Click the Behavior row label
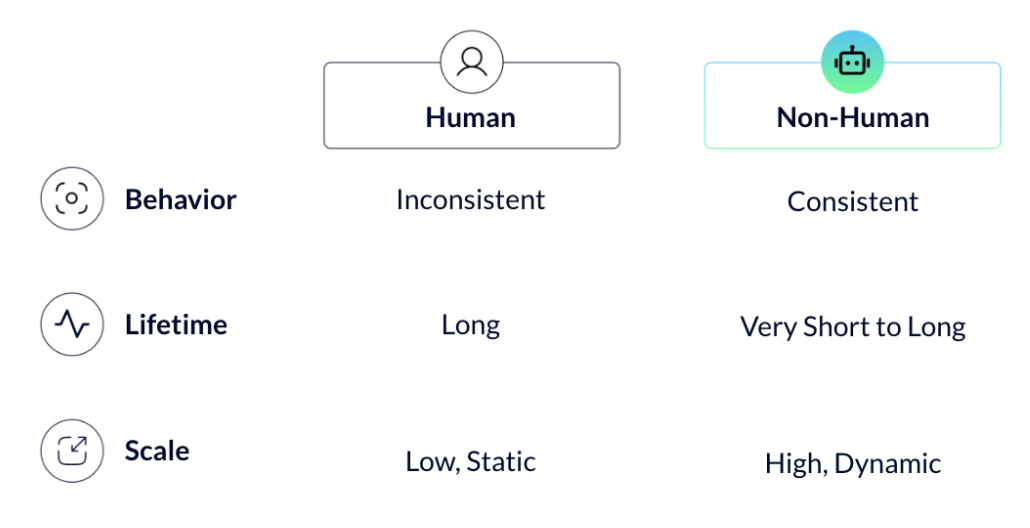Screen dimensions: 1030x528 pyautogui.click(x=181, y=200)
